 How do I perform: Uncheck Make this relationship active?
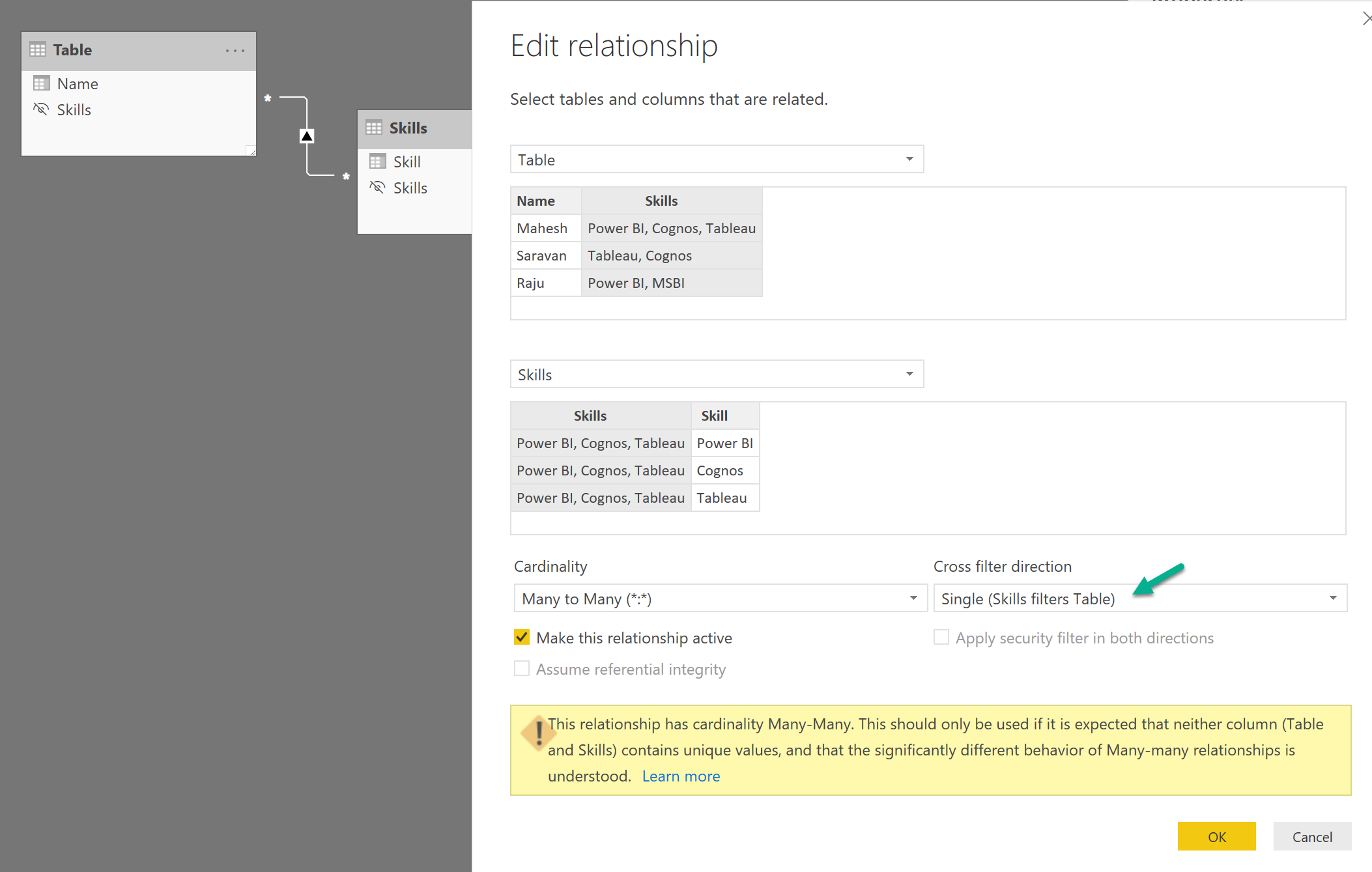tap(522, 637)
